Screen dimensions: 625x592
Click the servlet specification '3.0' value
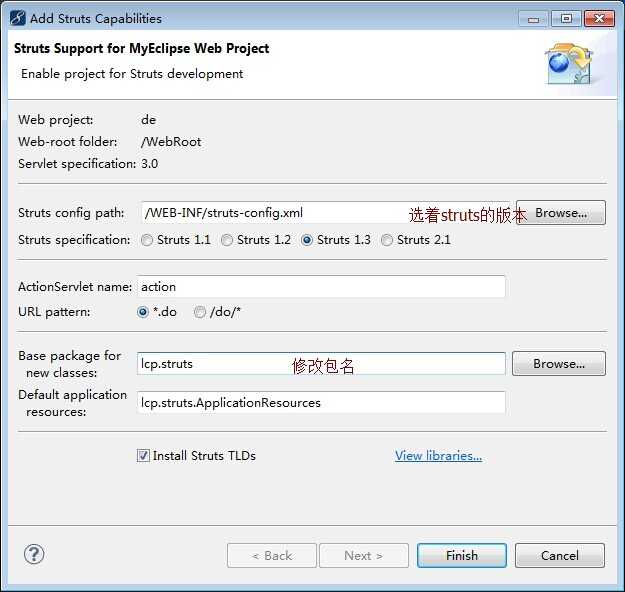(149, 164)
